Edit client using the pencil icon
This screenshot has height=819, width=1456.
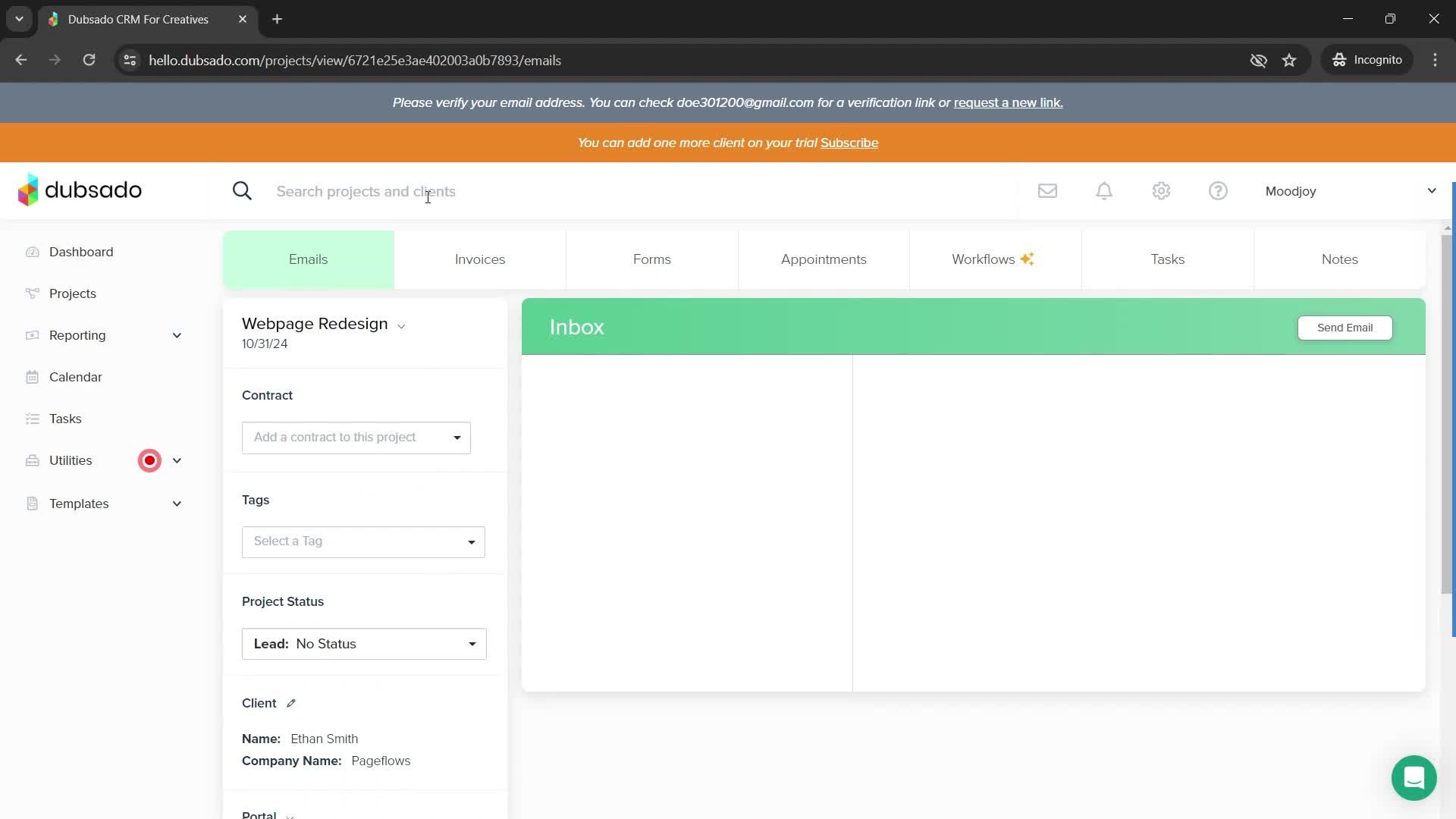[291, 703]
